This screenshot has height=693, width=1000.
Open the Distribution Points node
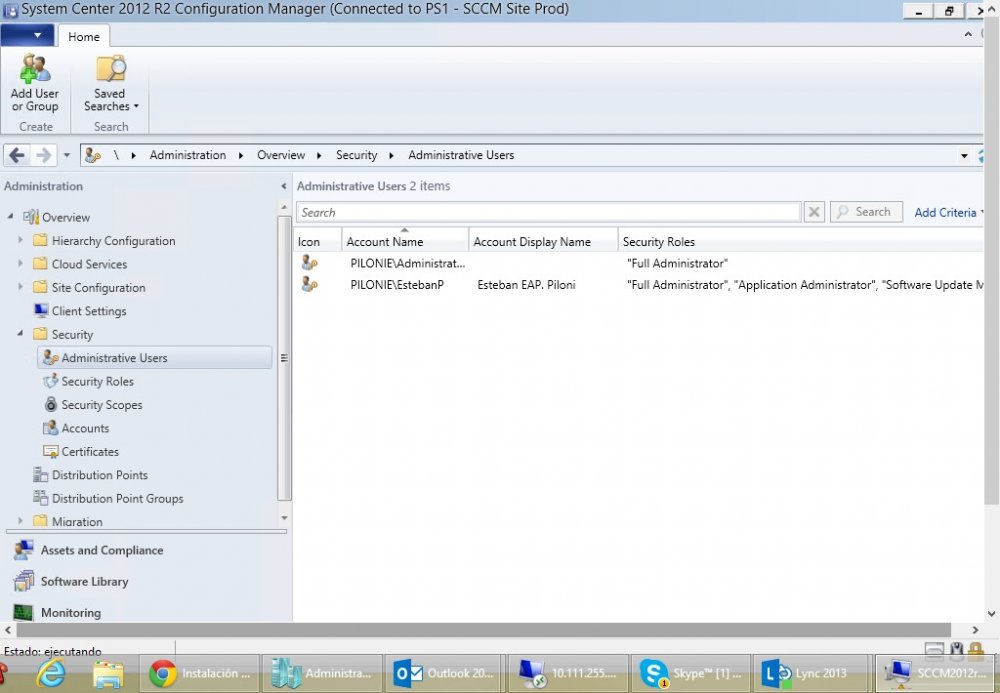click(99, 475)
